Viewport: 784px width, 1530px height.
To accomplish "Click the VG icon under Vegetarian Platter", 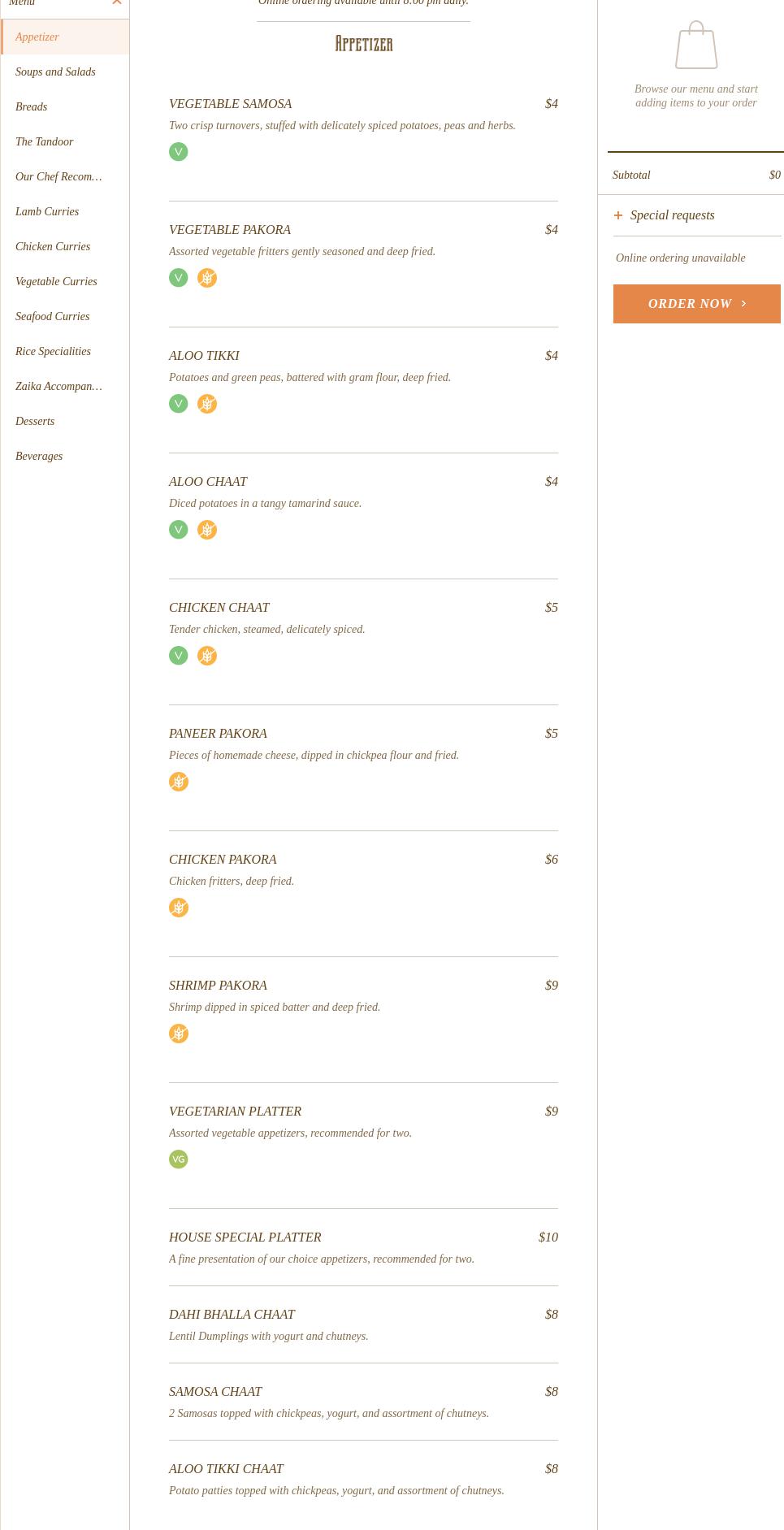I will tap(178, 1159).
